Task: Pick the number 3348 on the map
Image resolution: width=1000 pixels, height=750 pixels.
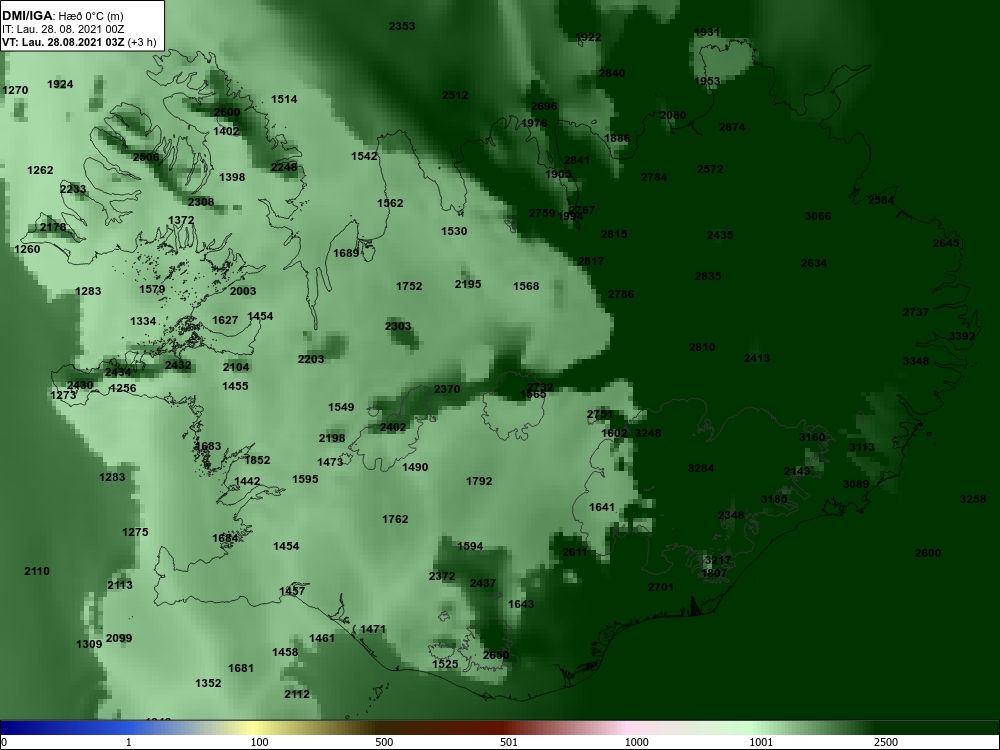Action: pos(916,361)
